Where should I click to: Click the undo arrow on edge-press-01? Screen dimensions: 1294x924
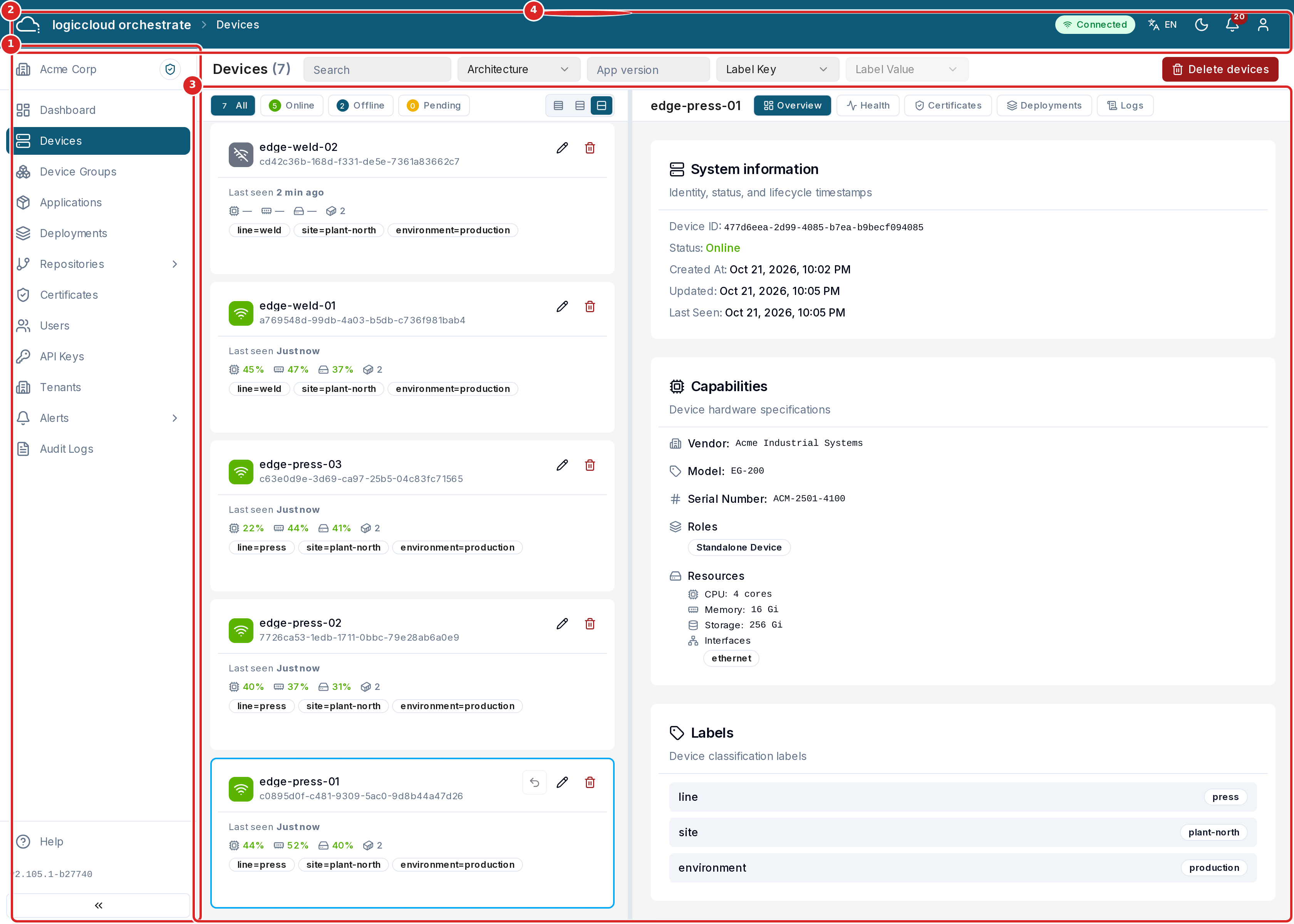click(534, 783)
